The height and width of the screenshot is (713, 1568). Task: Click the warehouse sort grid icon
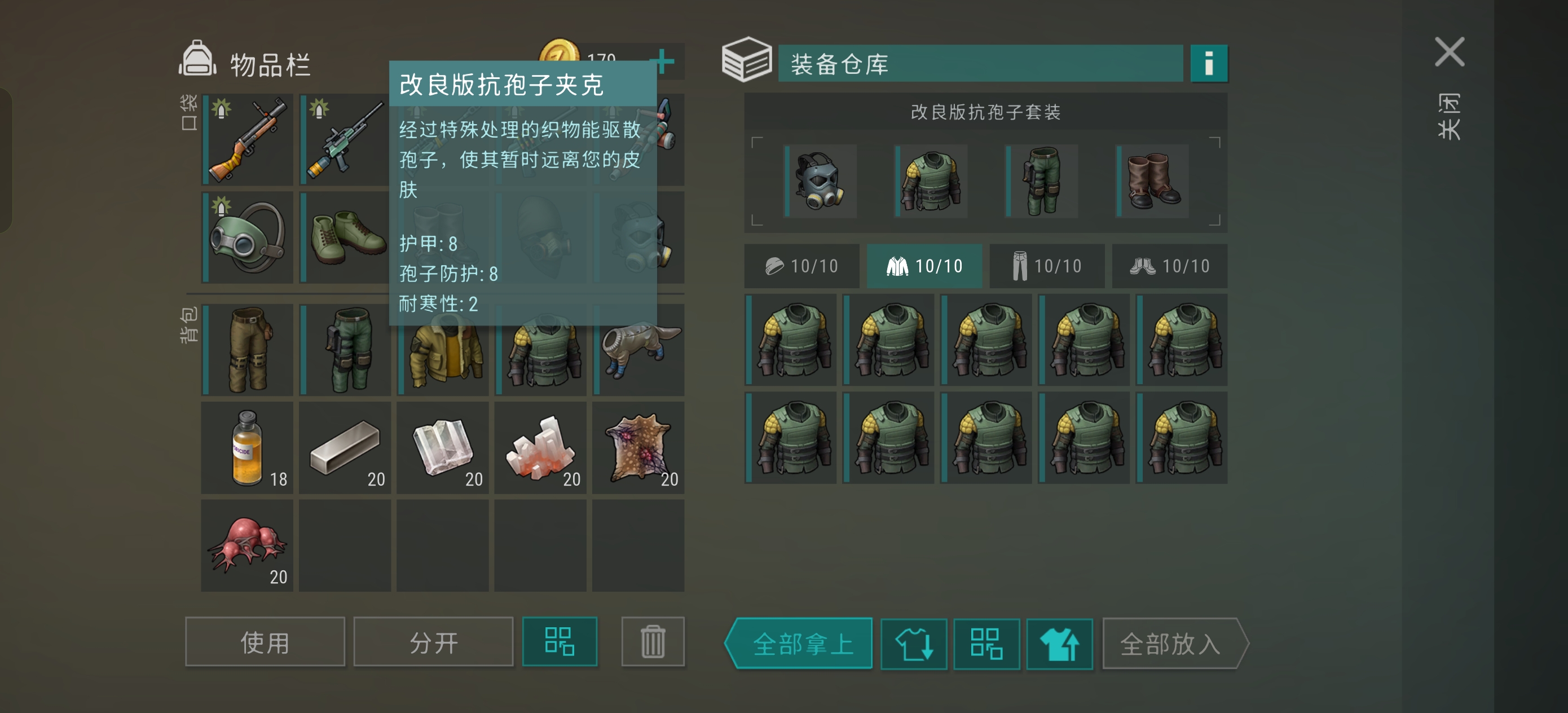point(986,644)
